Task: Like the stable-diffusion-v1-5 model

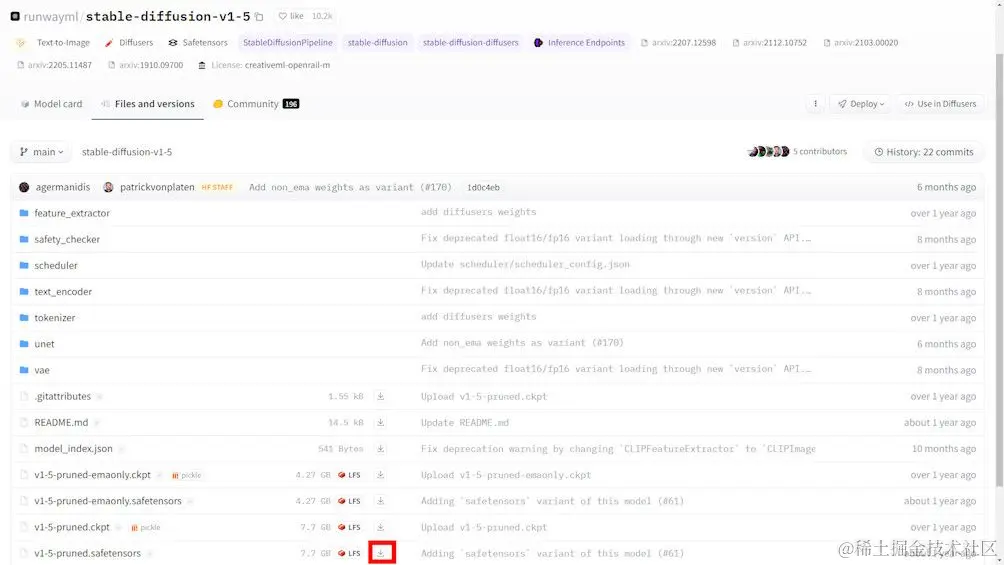Action: tap(291, 16)
